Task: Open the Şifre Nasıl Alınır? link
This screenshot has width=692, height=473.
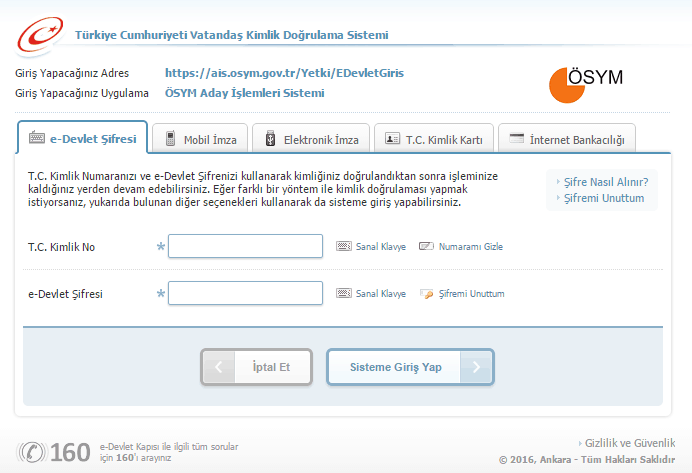Action: point(606,182)
